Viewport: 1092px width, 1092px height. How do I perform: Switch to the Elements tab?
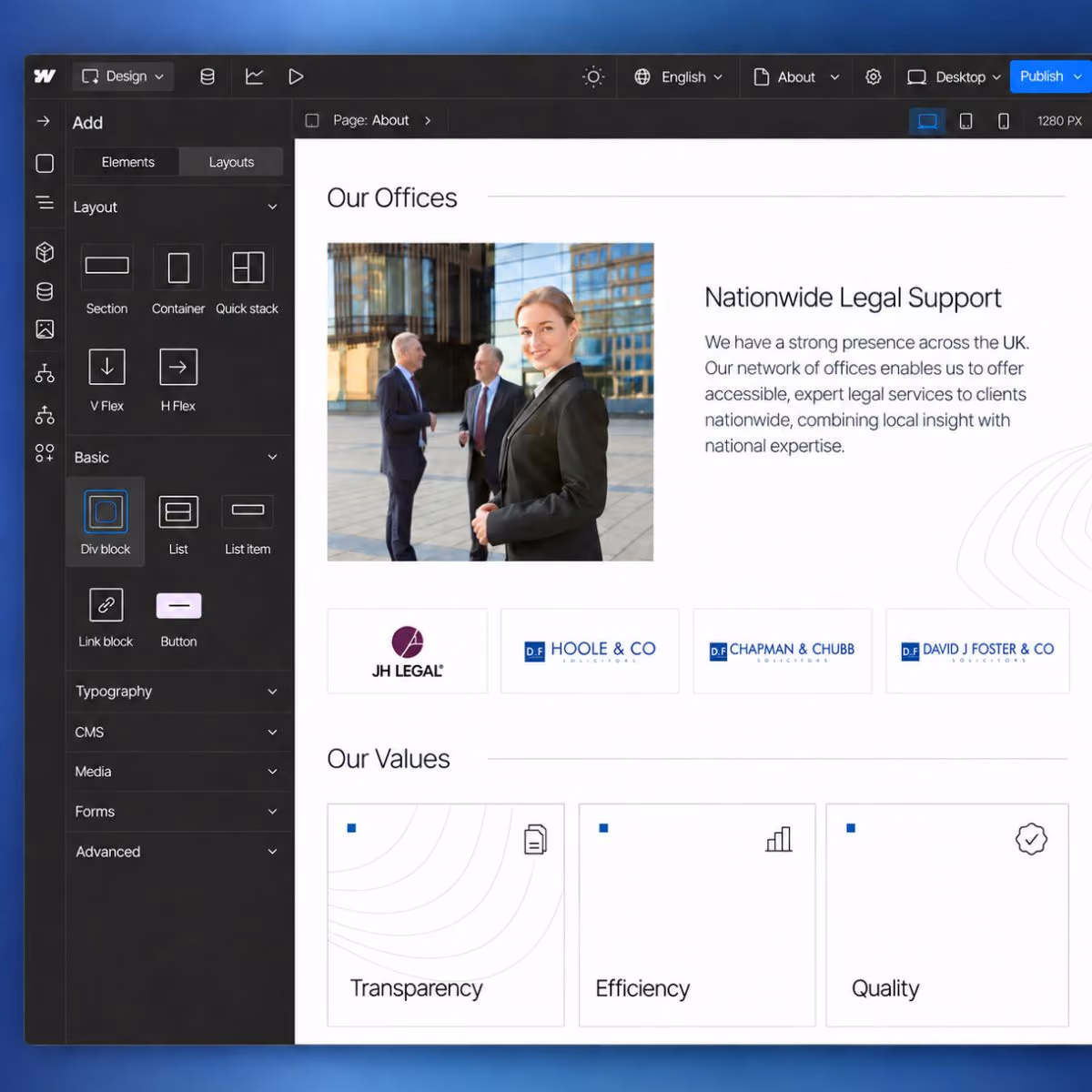pos(127,162)
